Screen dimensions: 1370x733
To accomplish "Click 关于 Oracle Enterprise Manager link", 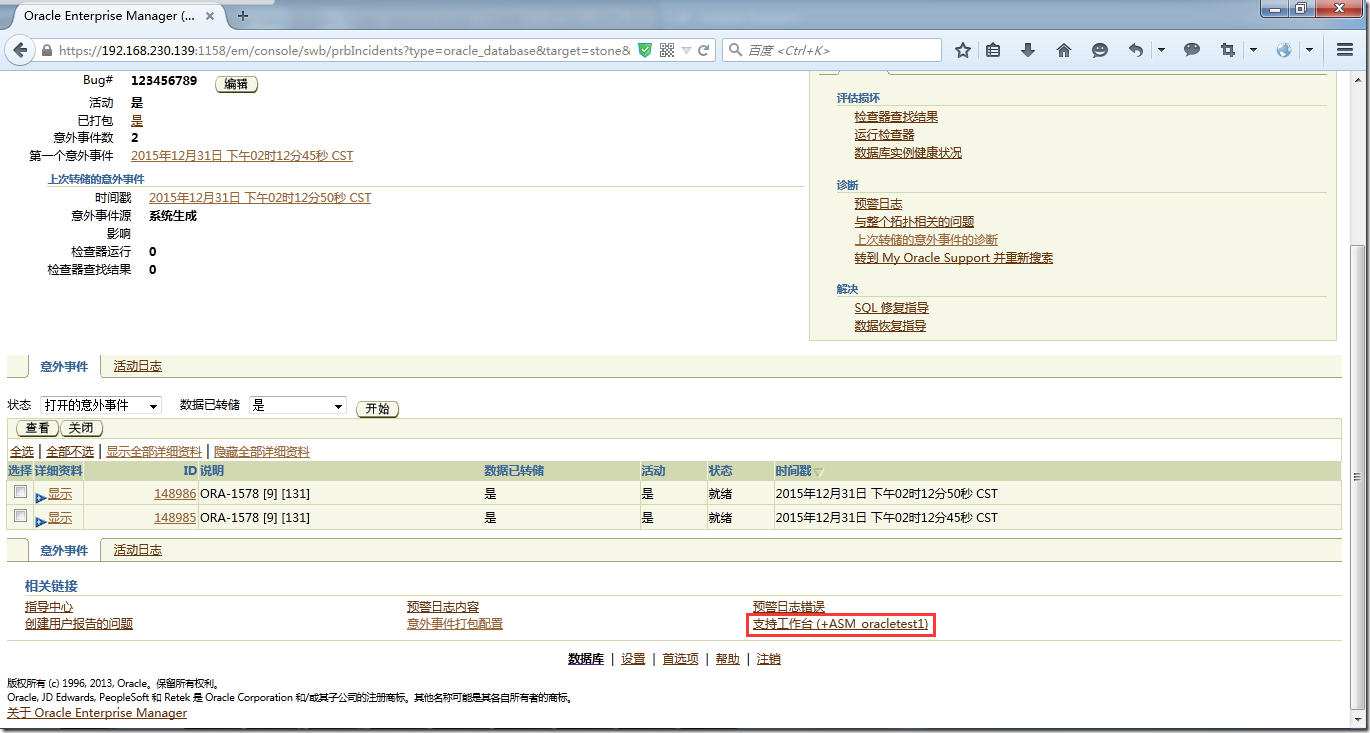I will 97,713.
